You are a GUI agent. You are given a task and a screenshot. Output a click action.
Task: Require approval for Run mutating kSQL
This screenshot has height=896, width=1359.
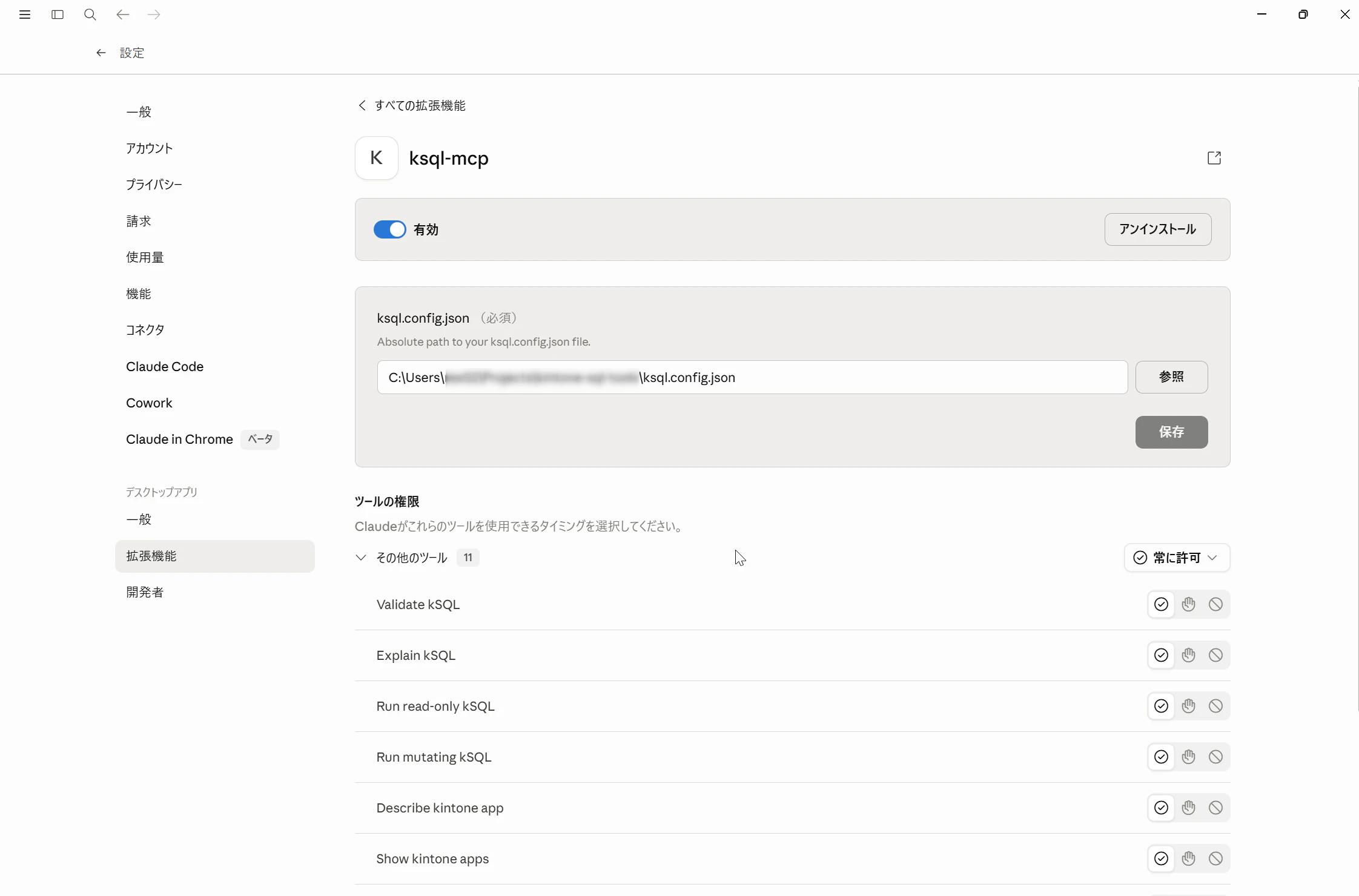pyautogui.click(x=1189, y=757)
